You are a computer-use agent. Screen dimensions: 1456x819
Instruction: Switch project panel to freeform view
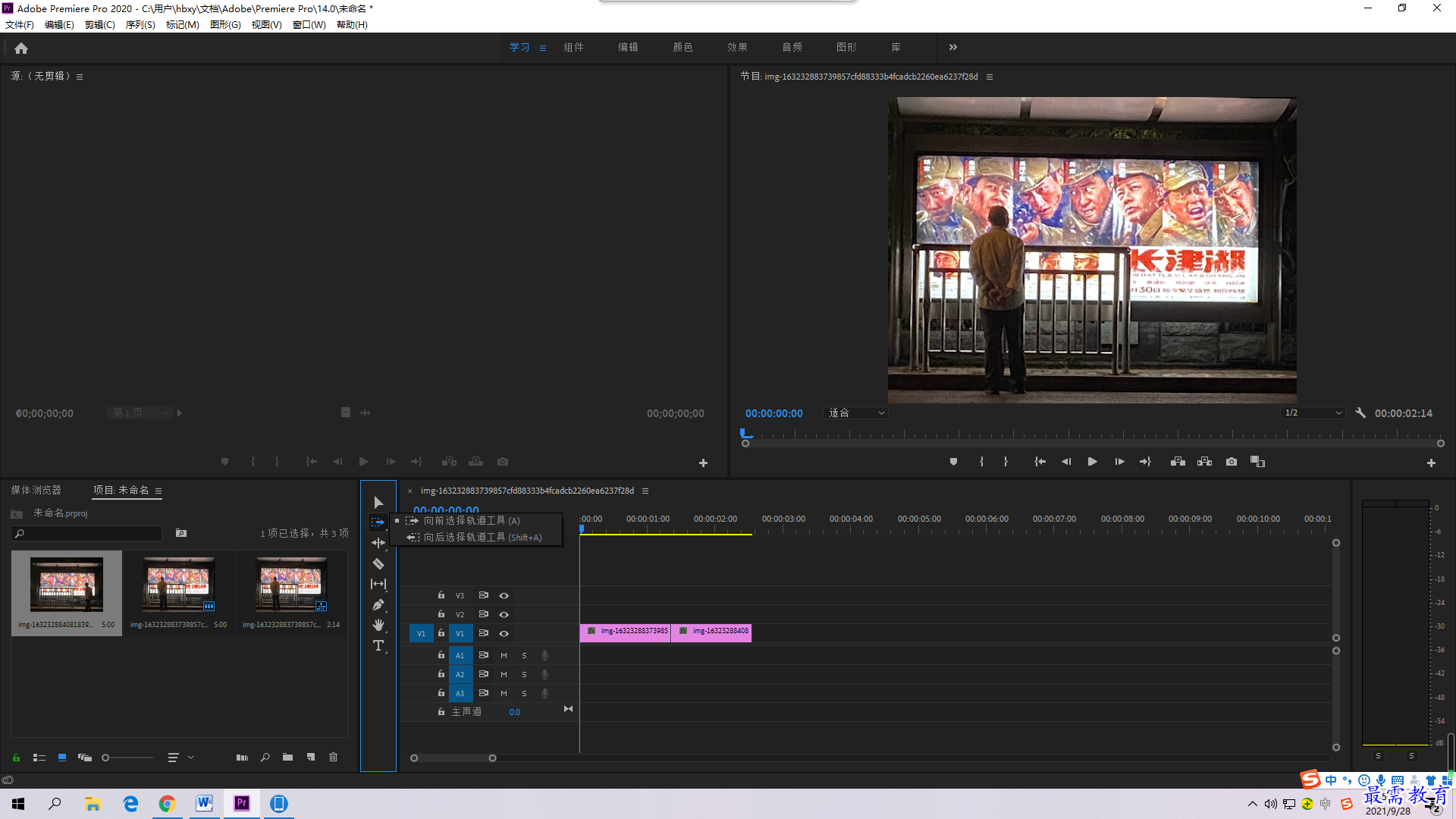point(85,757)
